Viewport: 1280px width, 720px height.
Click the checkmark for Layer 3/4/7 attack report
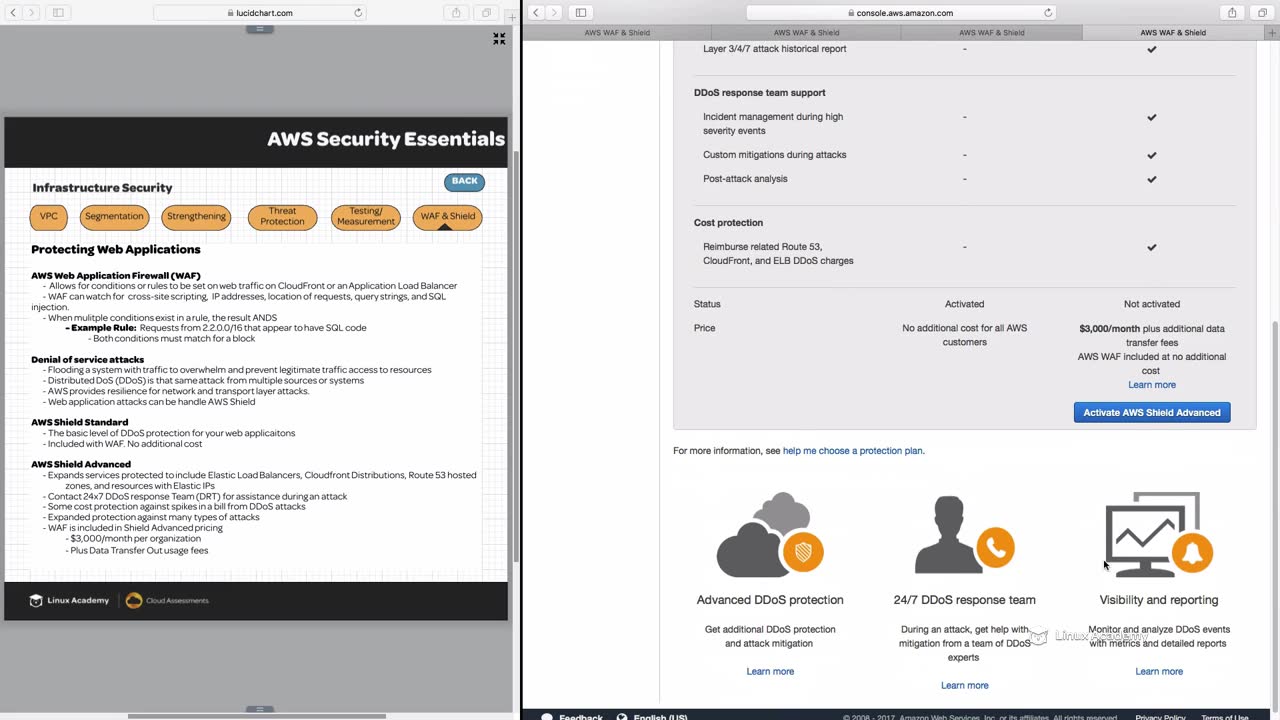tap(1152, 49)
